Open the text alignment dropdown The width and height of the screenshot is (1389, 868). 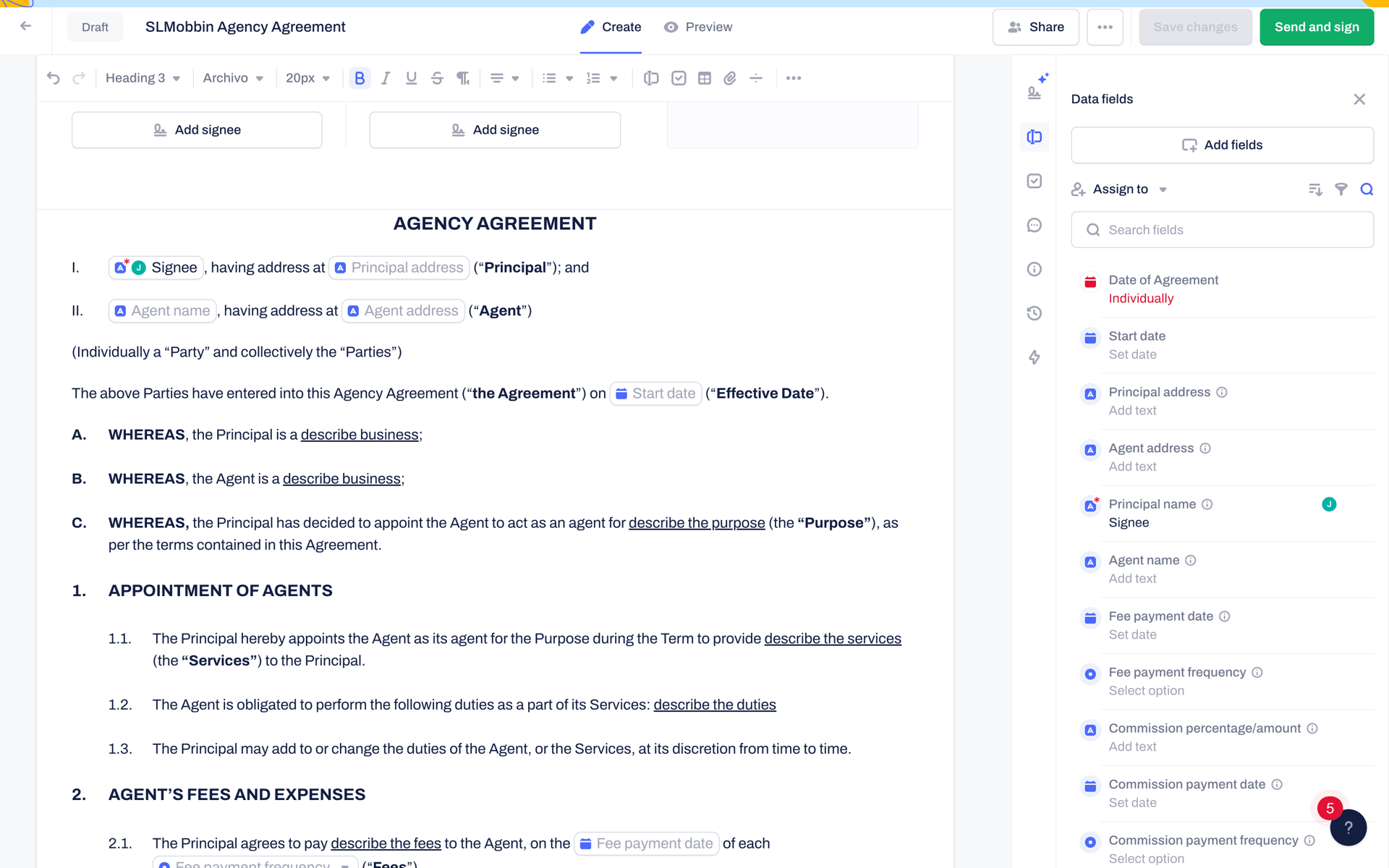[505, 78]
